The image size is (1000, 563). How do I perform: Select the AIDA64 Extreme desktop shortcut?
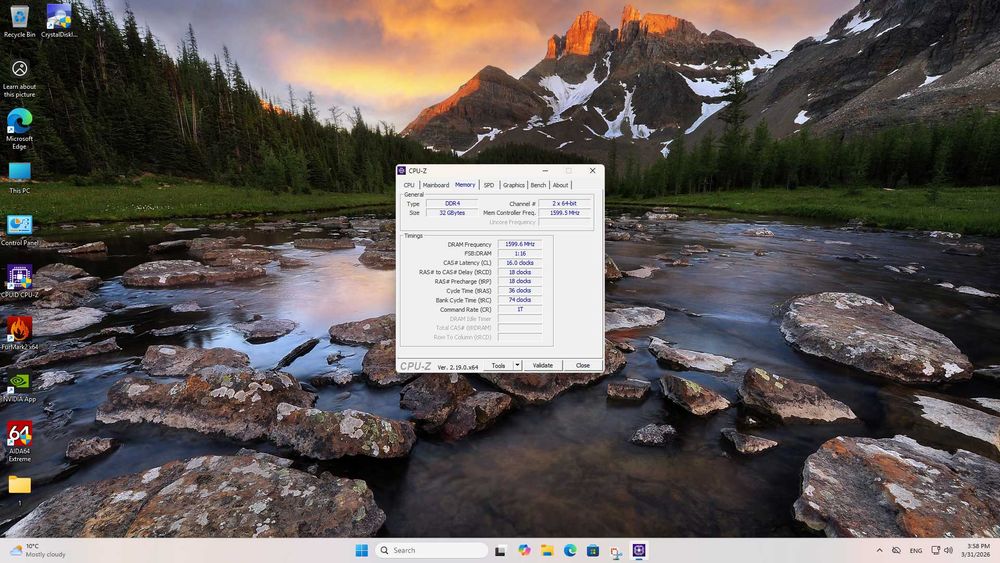(19, 442)
